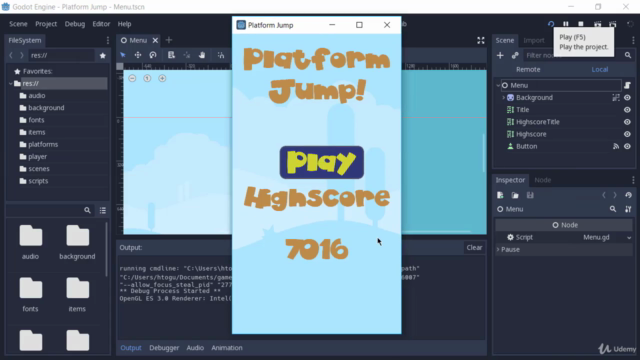The height and width of the screenshot is (360, 640).
Task: Open Inspector object properties tools icon
Action: (628, 209)
